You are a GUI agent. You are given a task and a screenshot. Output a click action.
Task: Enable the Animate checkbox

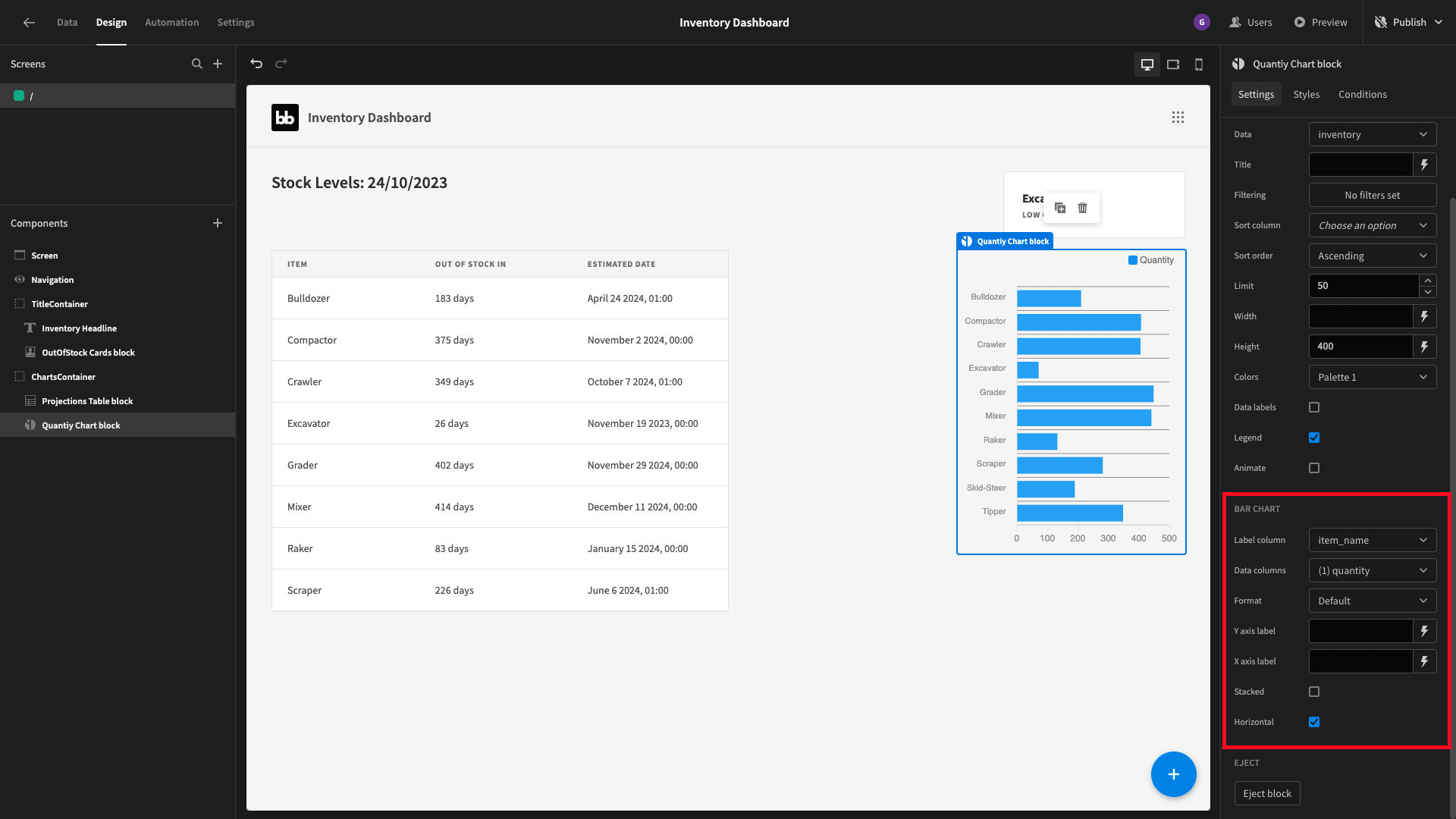(1314, 468)
